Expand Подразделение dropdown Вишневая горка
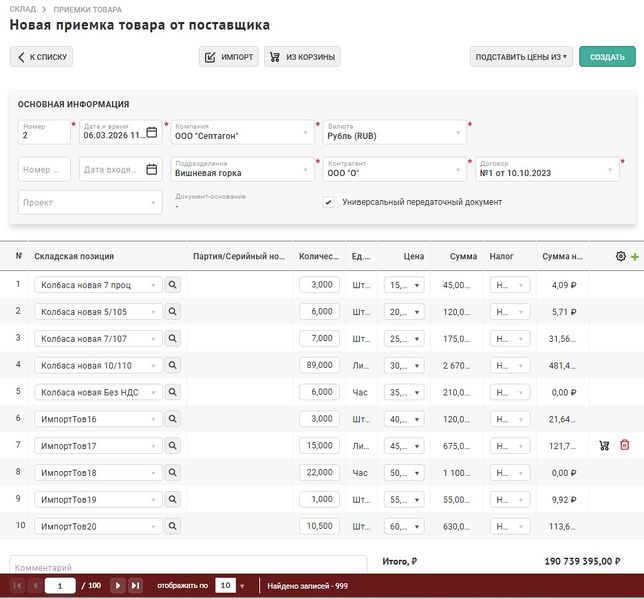Screen dimensions: 644x599 pyautogui.click(x=306, y=170)
